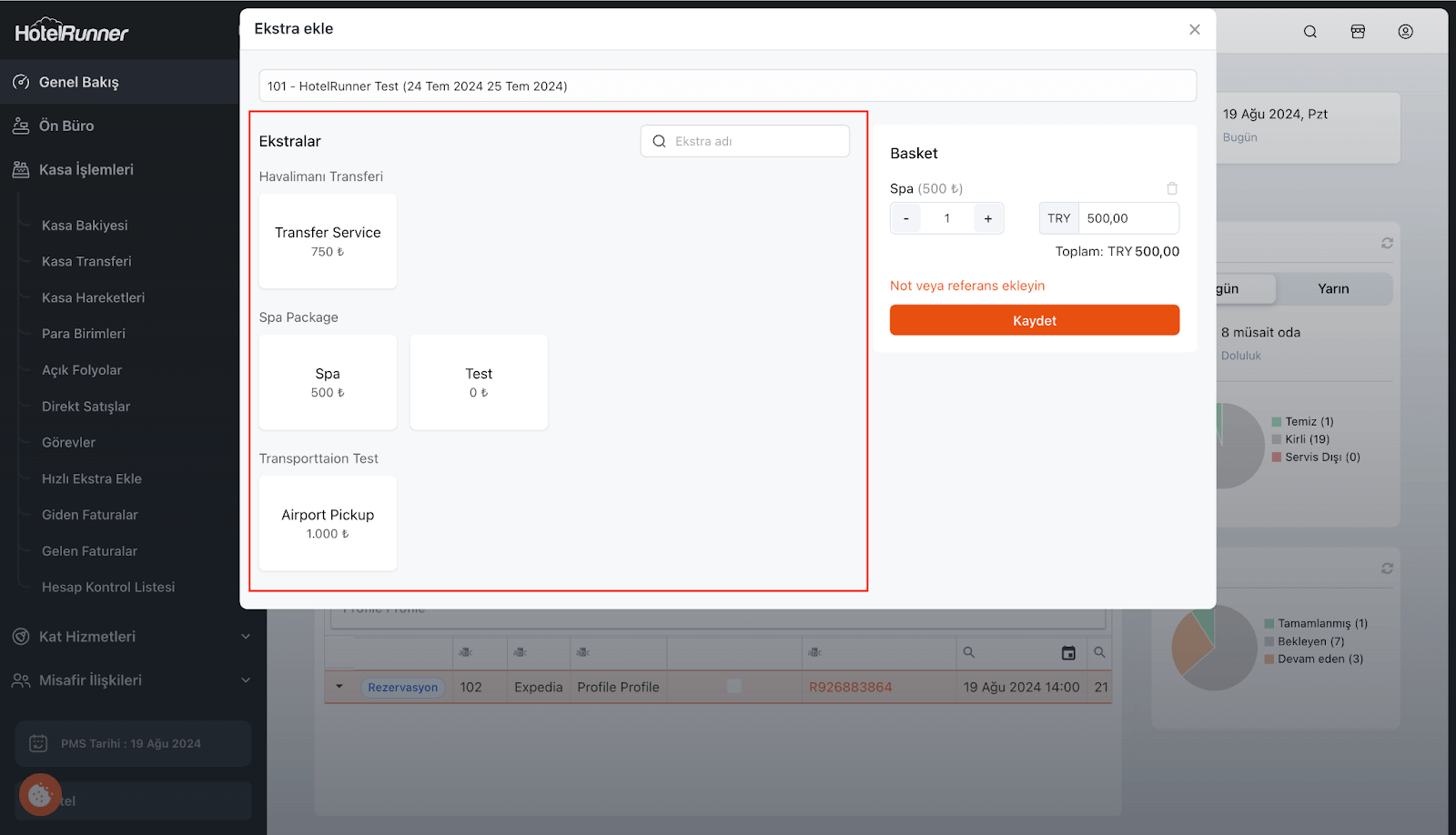Screen dimensions: 1456x835
Task: Expand reservation row 102 arrow
Action: click(x=339, y=687)
